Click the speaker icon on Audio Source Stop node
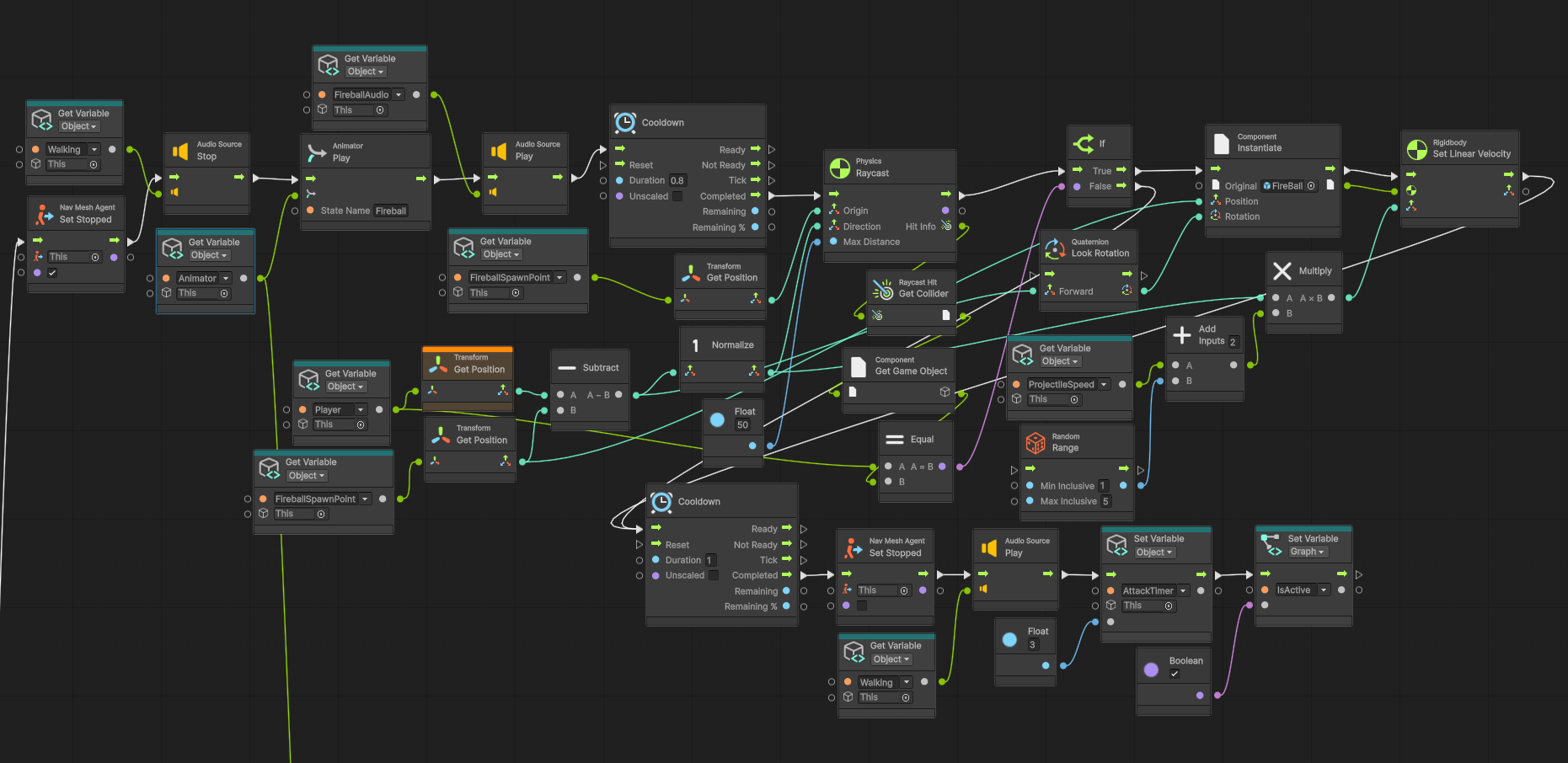Image resolution: width=1568 pixels, height=763 pixels. (180, 151)
